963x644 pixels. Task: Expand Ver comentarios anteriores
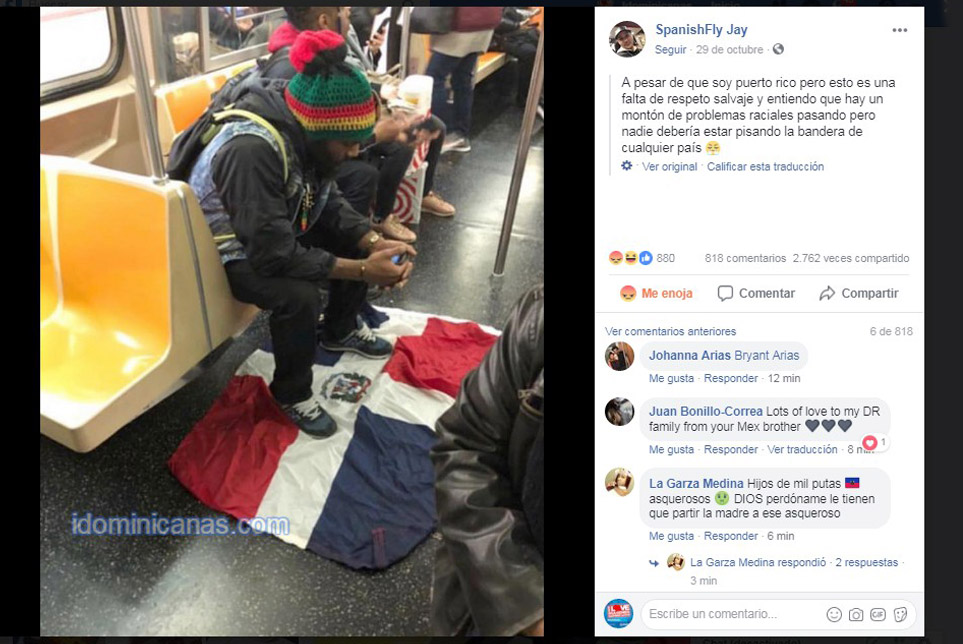[670, 331]
